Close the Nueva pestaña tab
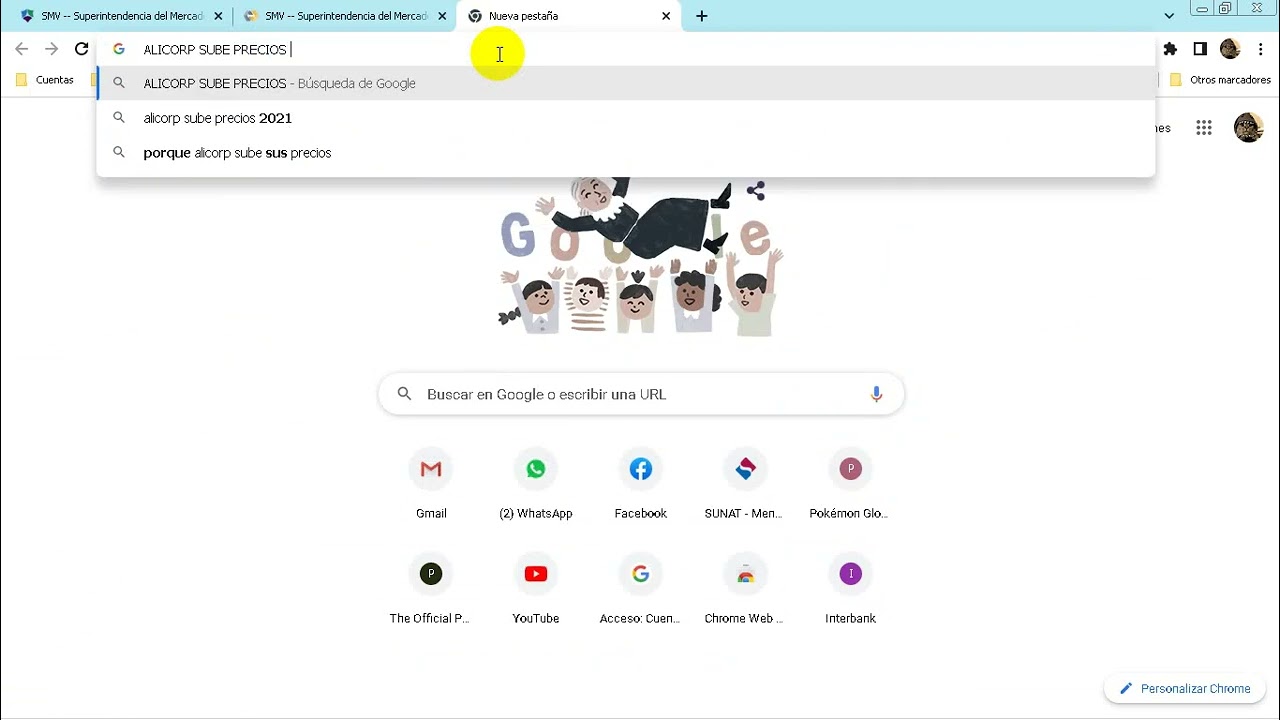 click(666, 16)
